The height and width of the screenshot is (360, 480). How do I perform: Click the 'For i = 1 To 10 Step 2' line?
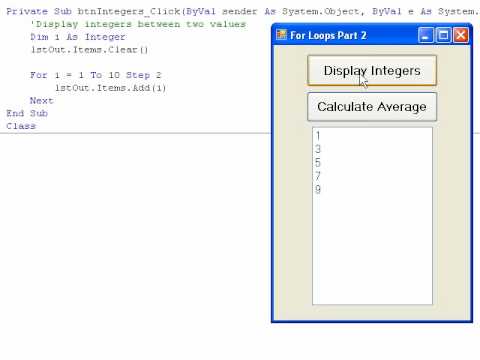tap(96, 75)
